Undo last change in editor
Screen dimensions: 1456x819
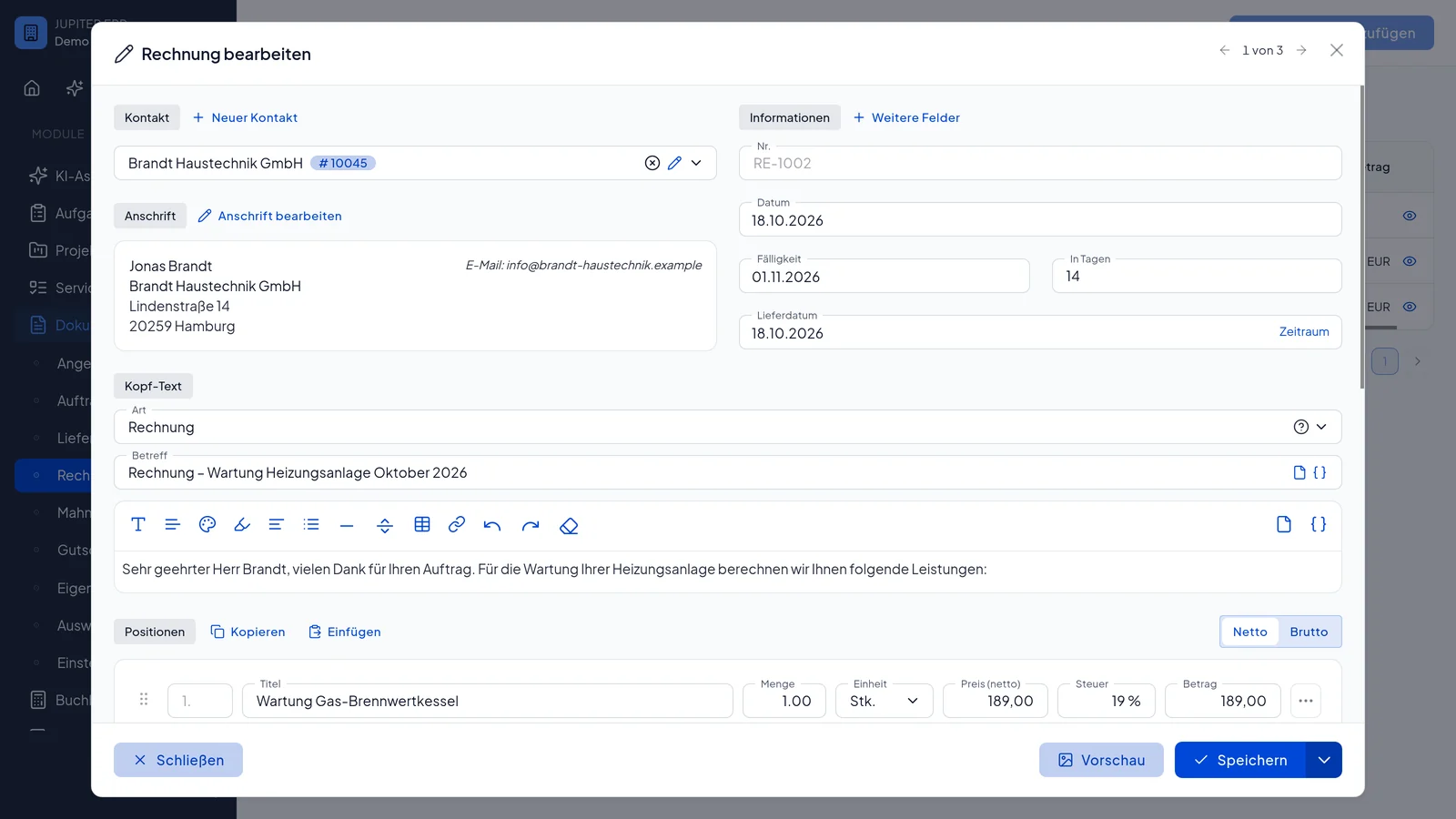point(492,525)
